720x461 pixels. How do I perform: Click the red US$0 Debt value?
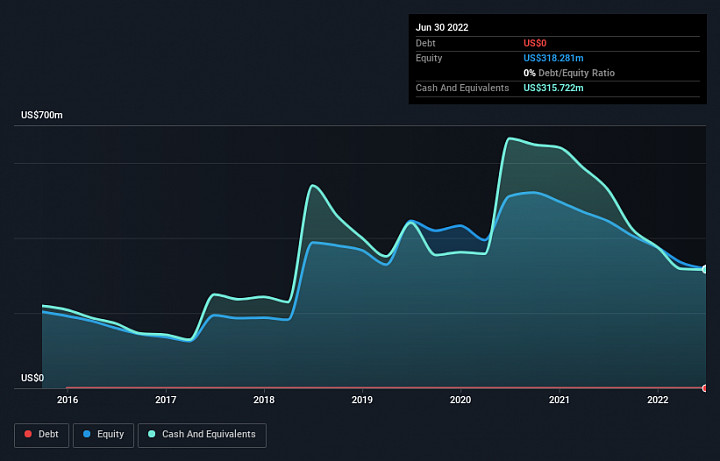pos(535,43)
